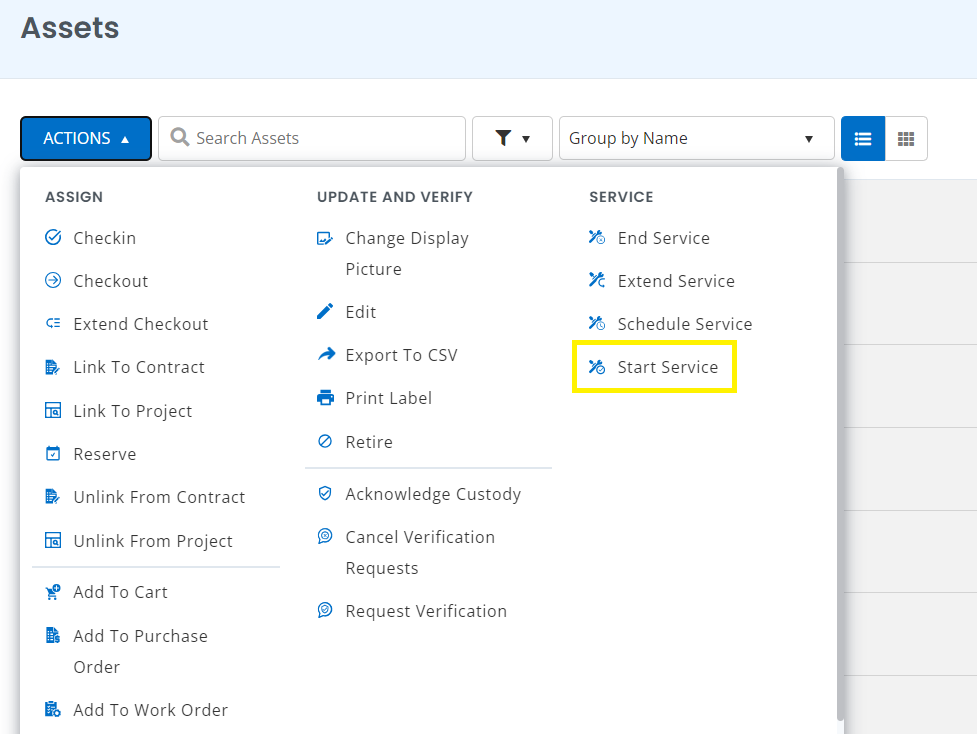Click the Edit pencil icon
977x734 pixels.
click(x=325, y=312)
